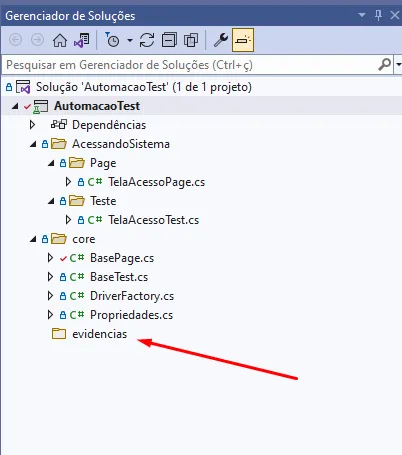
Task: Select TelaAcessoPage.cs file
Action: [x=156, y=182]
